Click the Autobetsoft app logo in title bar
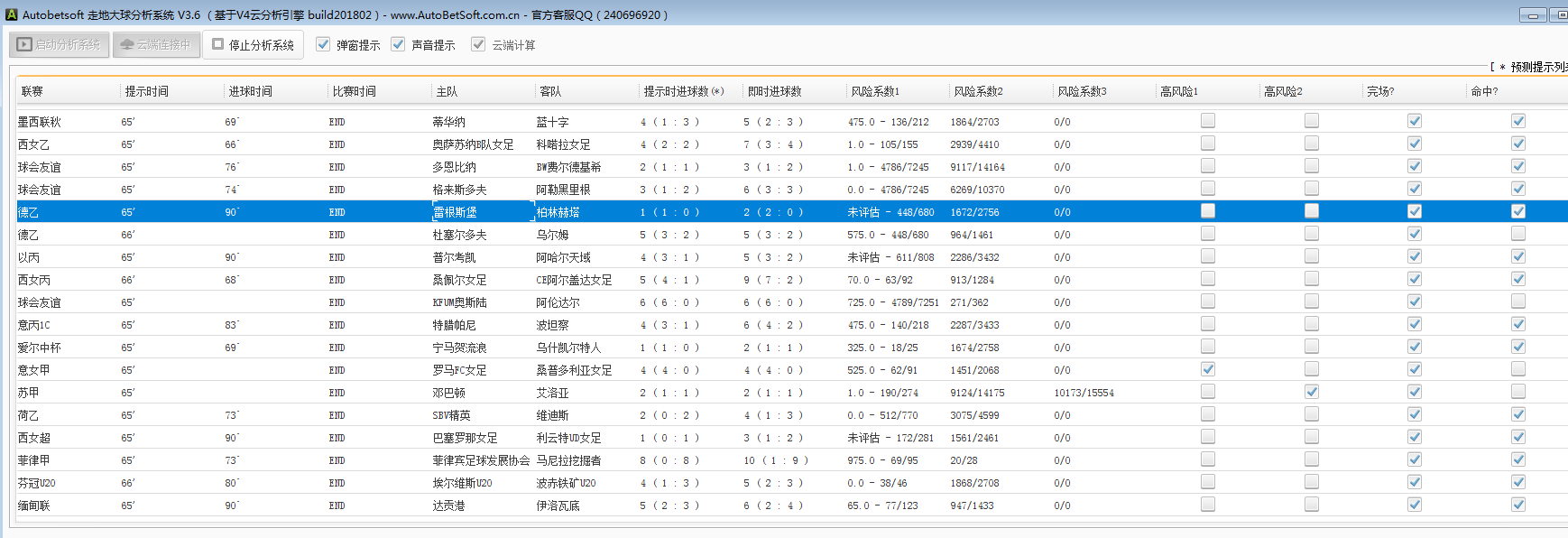The height and width of the screenshot is (538, 1568). pos(12,14)
